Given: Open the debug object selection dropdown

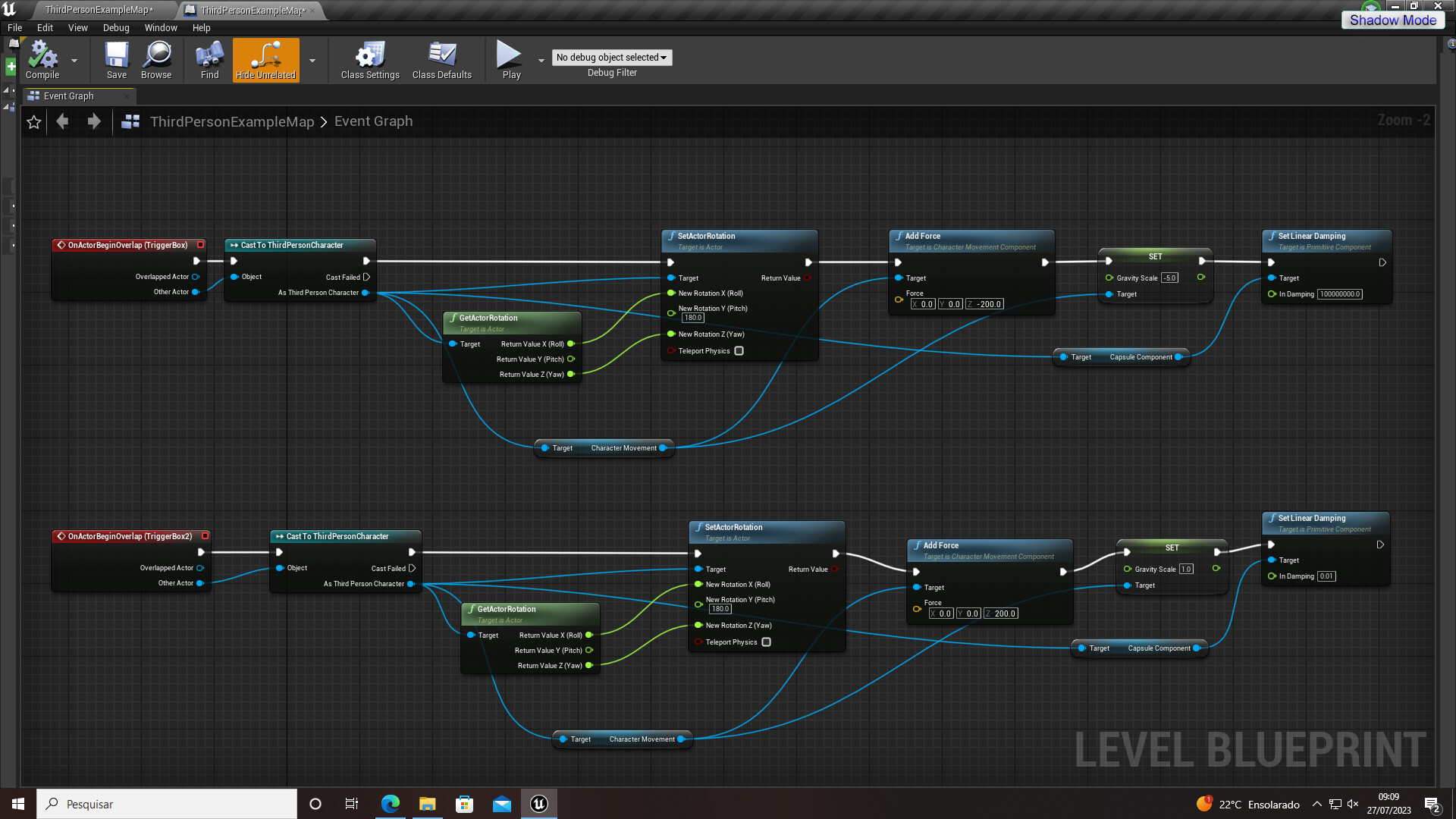Looking at the screenshot, I should pyautogui.click(x=611, y=58).
